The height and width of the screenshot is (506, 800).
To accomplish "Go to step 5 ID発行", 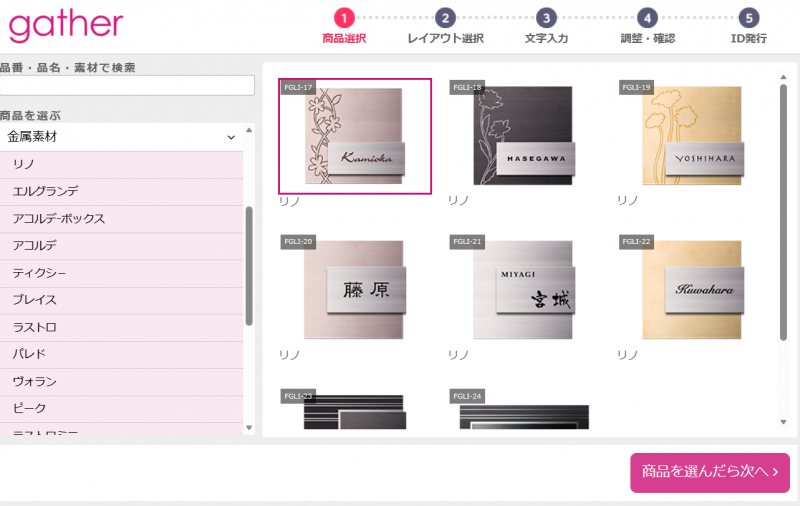I will pos(749,18).
